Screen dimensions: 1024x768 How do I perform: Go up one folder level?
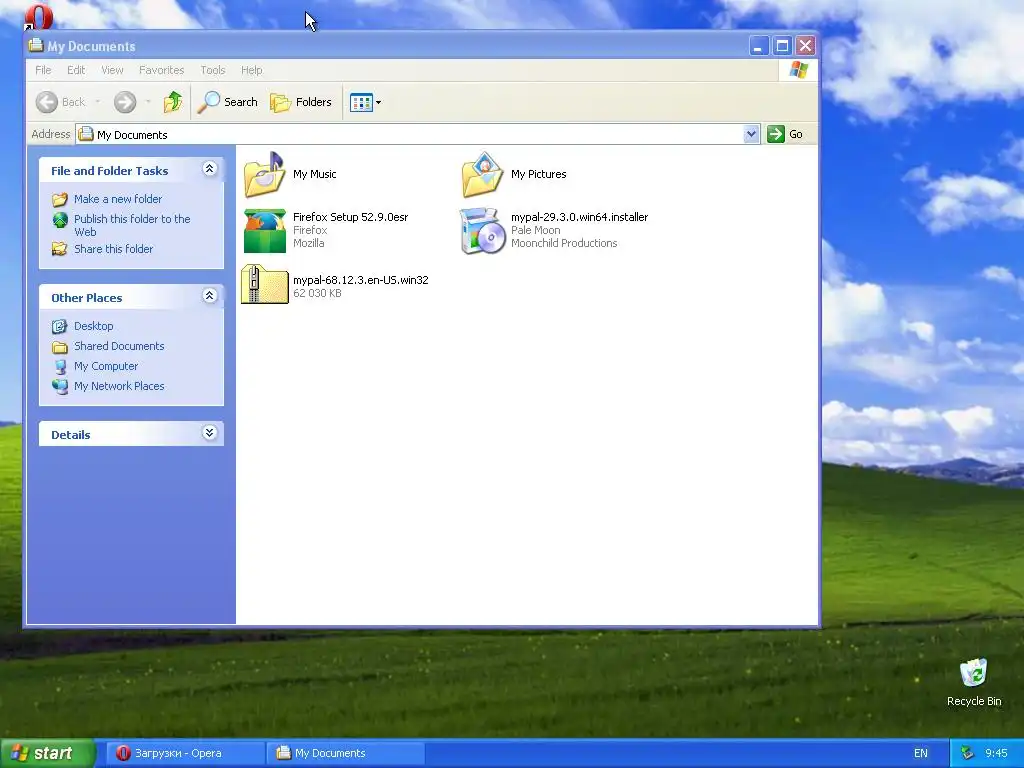tap(173, 102)
